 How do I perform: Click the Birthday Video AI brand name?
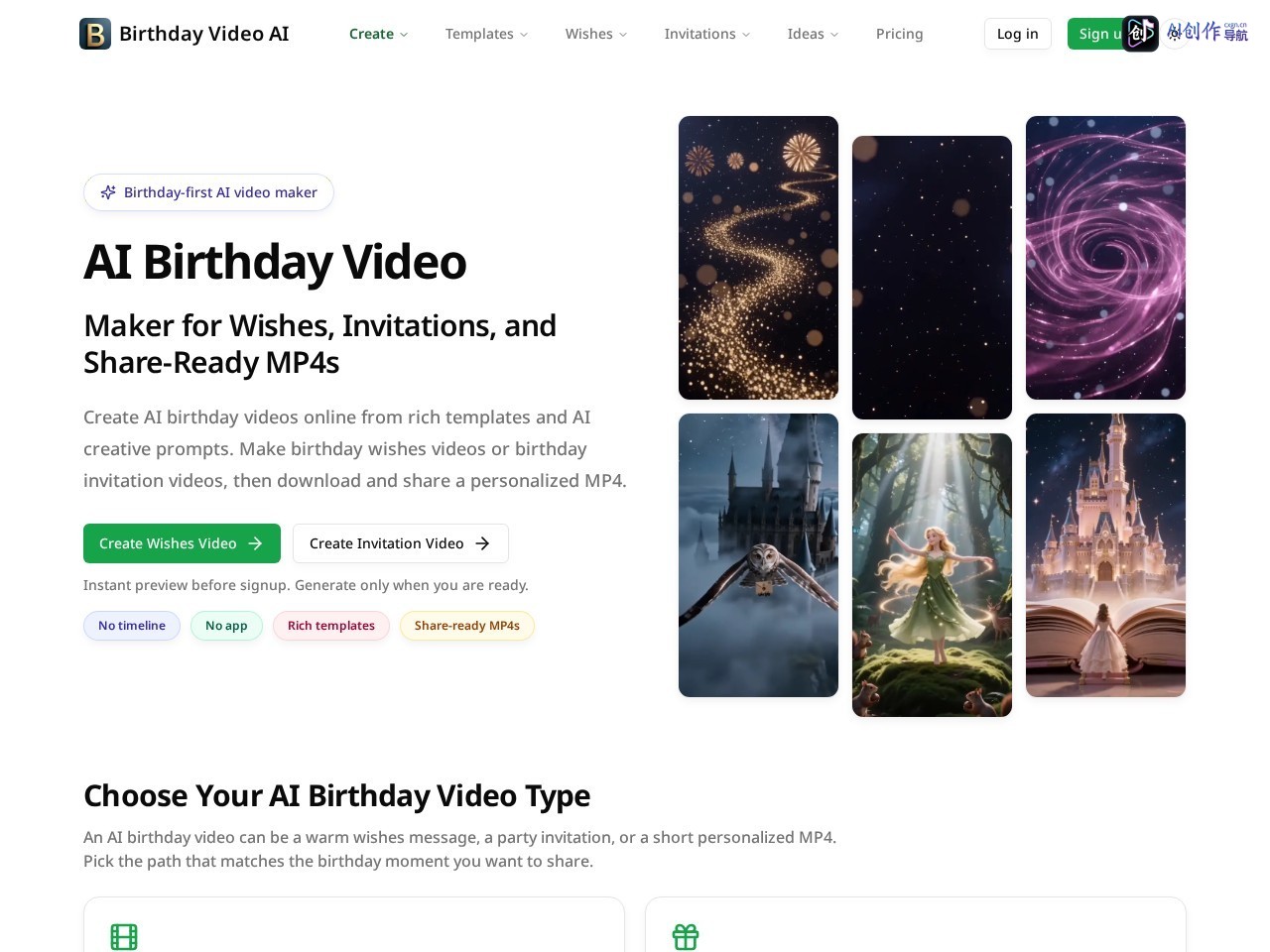click(204, 34)
